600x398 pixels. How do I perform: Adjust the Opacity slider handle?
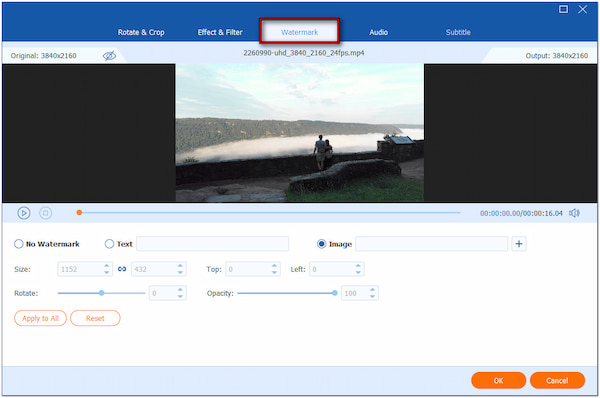click(335, 293)
